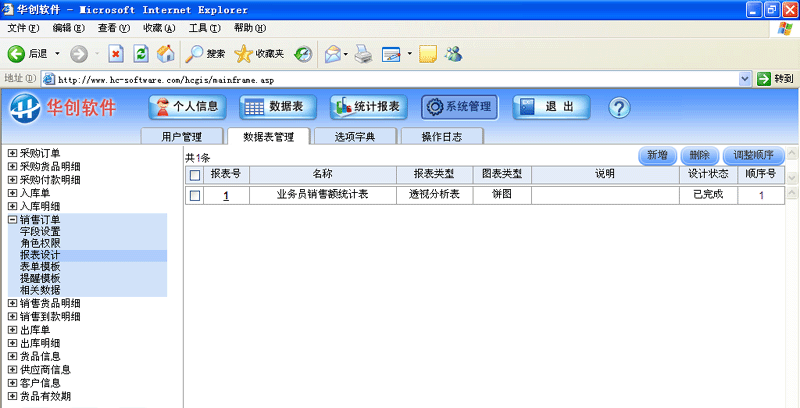Open 个人信息 personal info module

188,107
